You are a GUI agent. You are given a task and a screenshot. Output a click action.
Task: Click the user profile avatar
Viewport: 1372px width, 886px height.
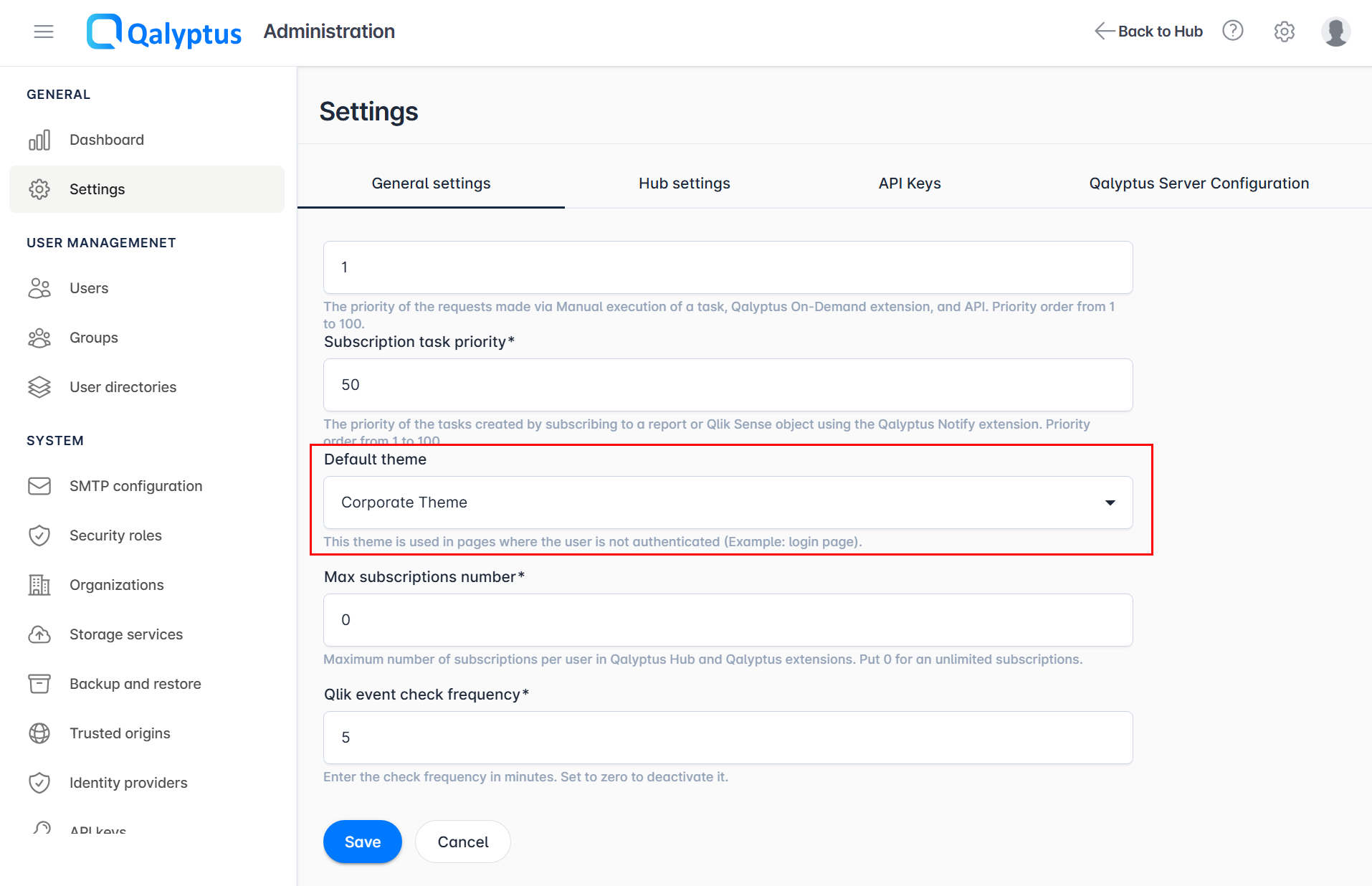[1335, 31]
